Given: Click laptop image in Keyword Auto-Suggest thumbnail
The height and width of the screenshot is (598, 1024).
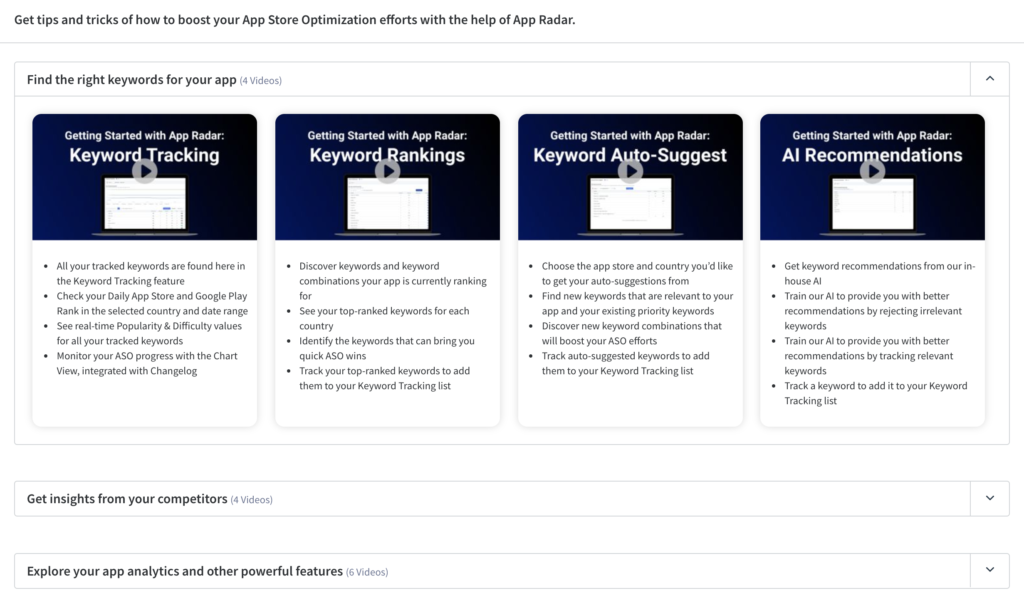Looking at the screenshot, I should point(630,205).
